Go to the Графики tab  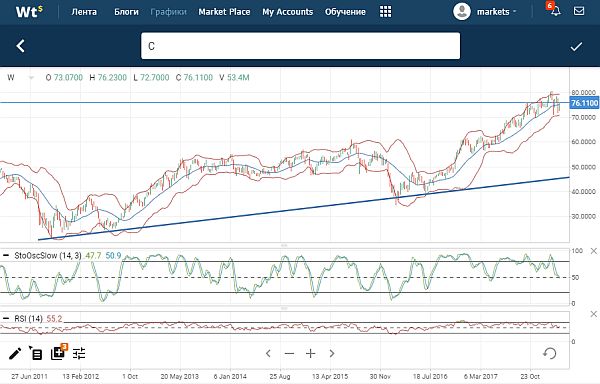click(x=168, y=12)
